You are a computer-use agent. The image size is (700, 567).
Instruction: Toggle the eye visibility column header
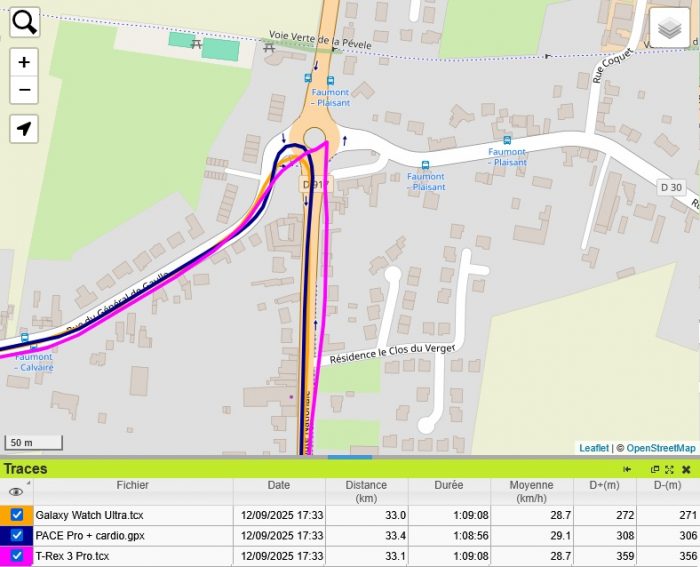click(16, 492)
